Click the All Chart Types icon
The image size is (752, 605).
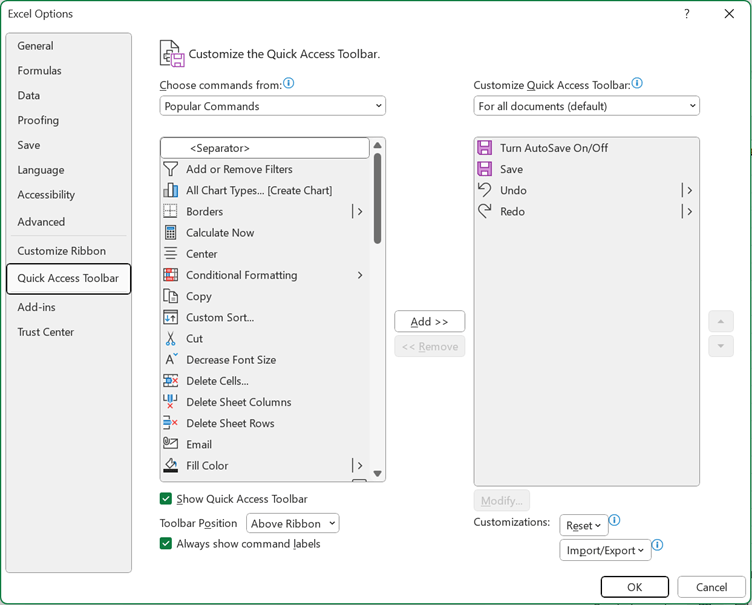coord(170,190)
